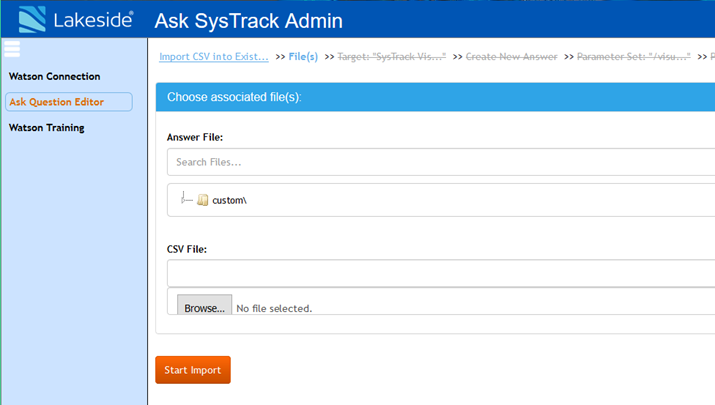
Task: Select the custom\ folder entry
Action: point(229,200)
